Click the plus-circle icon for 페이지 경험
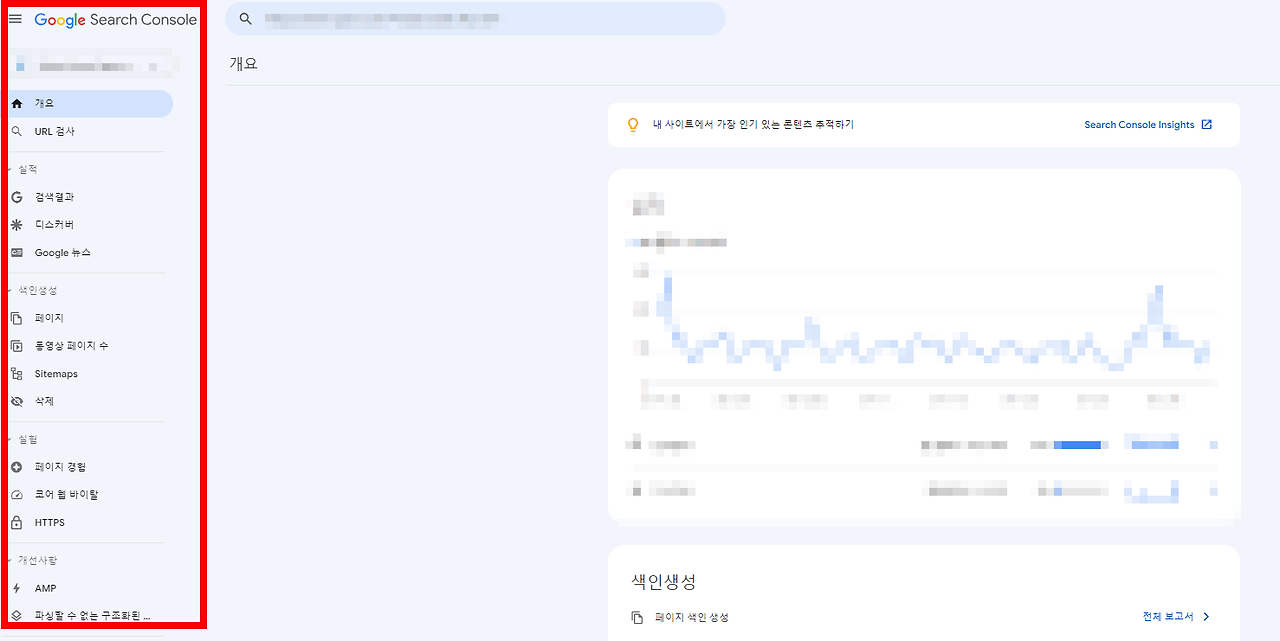Viewport: 1280px width, 641px height. [16, 467]
